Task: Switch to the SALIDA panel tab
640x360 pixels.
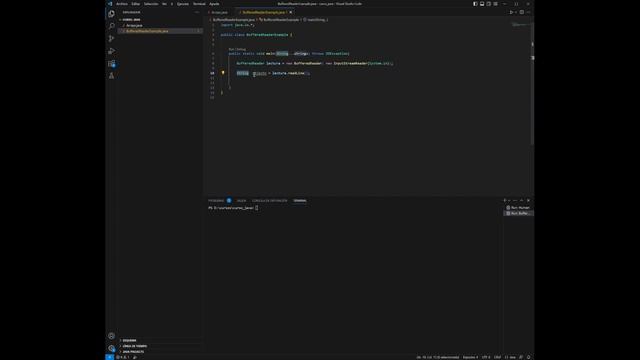Action: [x=241, y=201]
